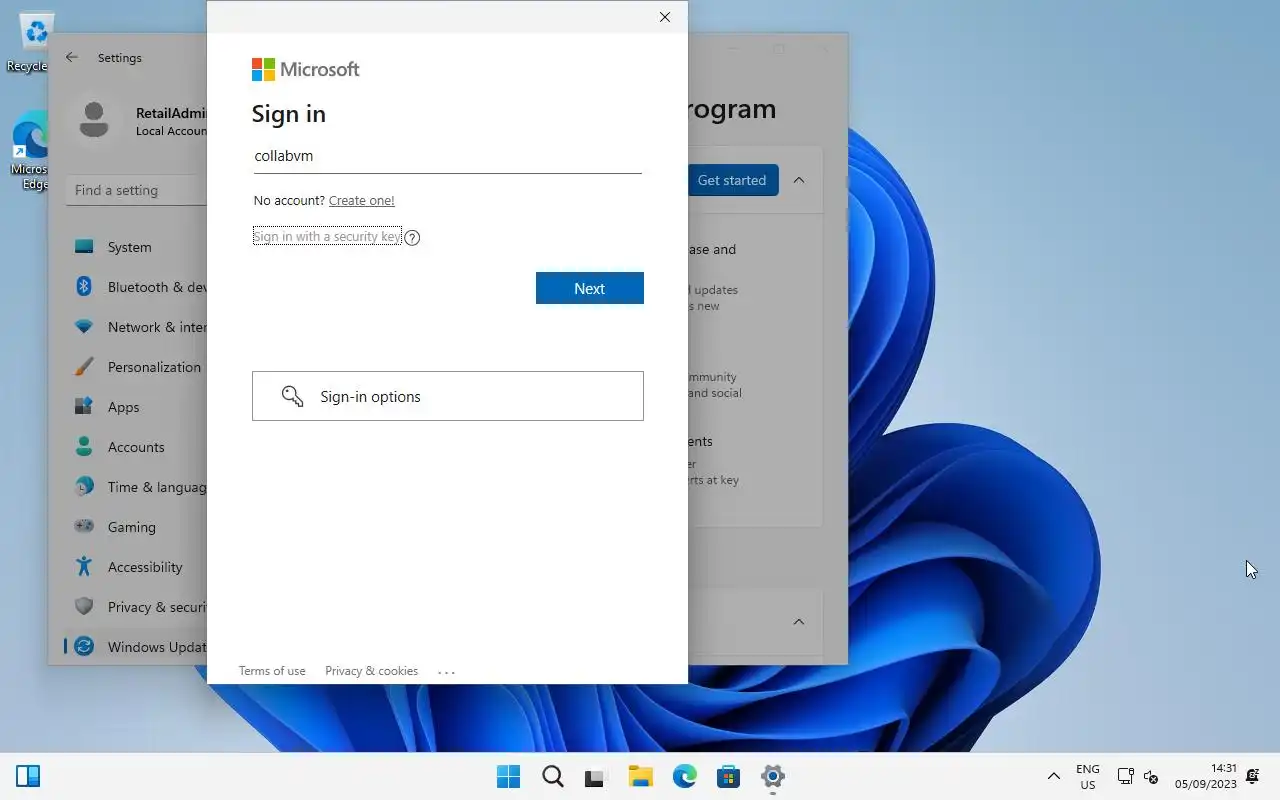Click Get started button in Settings window

tap(732, 180)
